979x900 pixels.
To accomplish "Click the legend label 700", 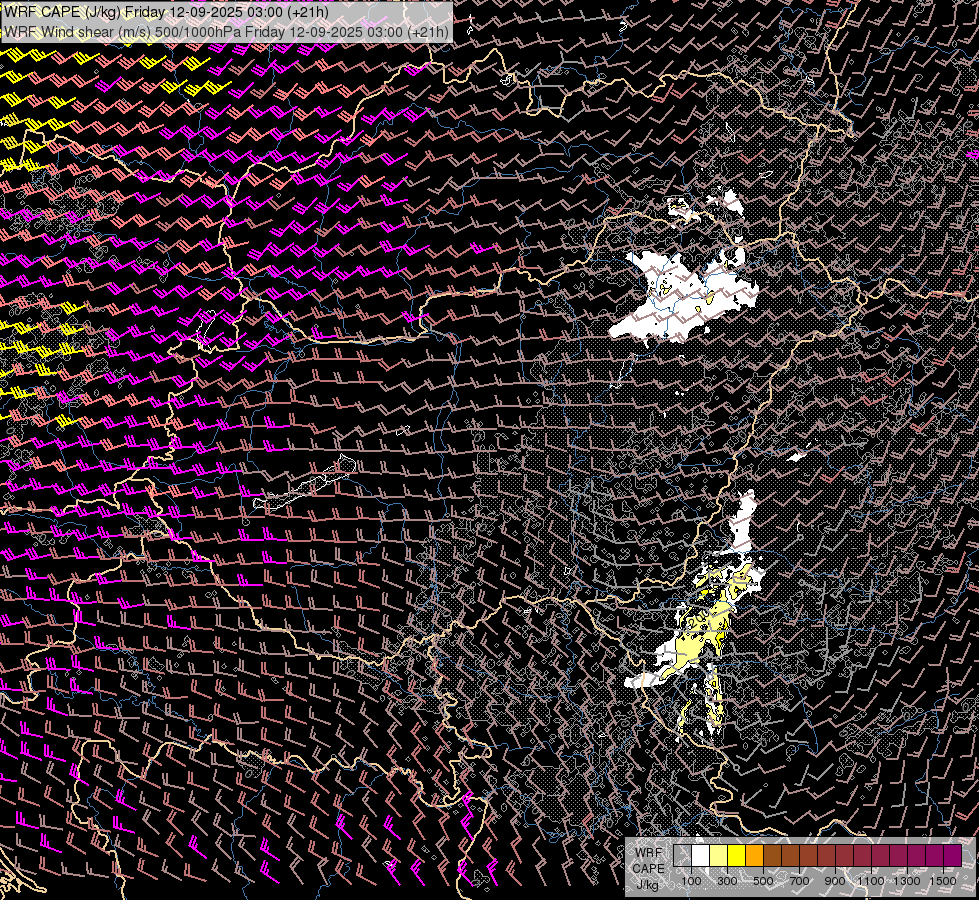I will pos(799,881).
